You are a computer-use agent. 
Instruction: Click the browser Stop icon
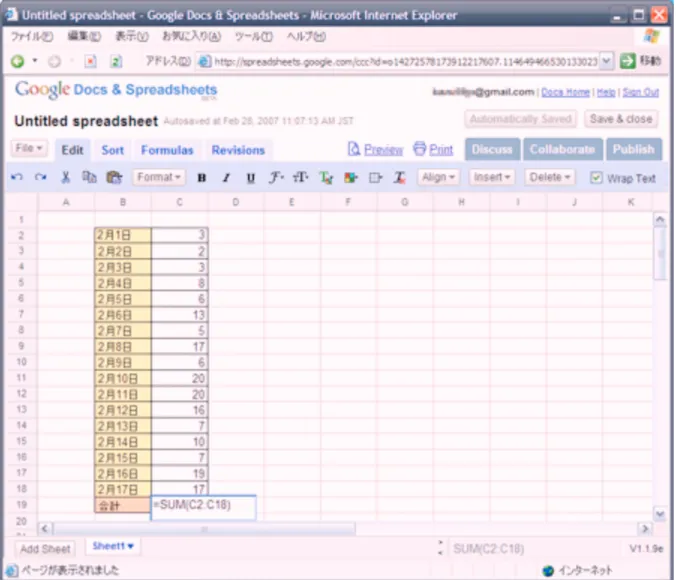tap(91, 62)
